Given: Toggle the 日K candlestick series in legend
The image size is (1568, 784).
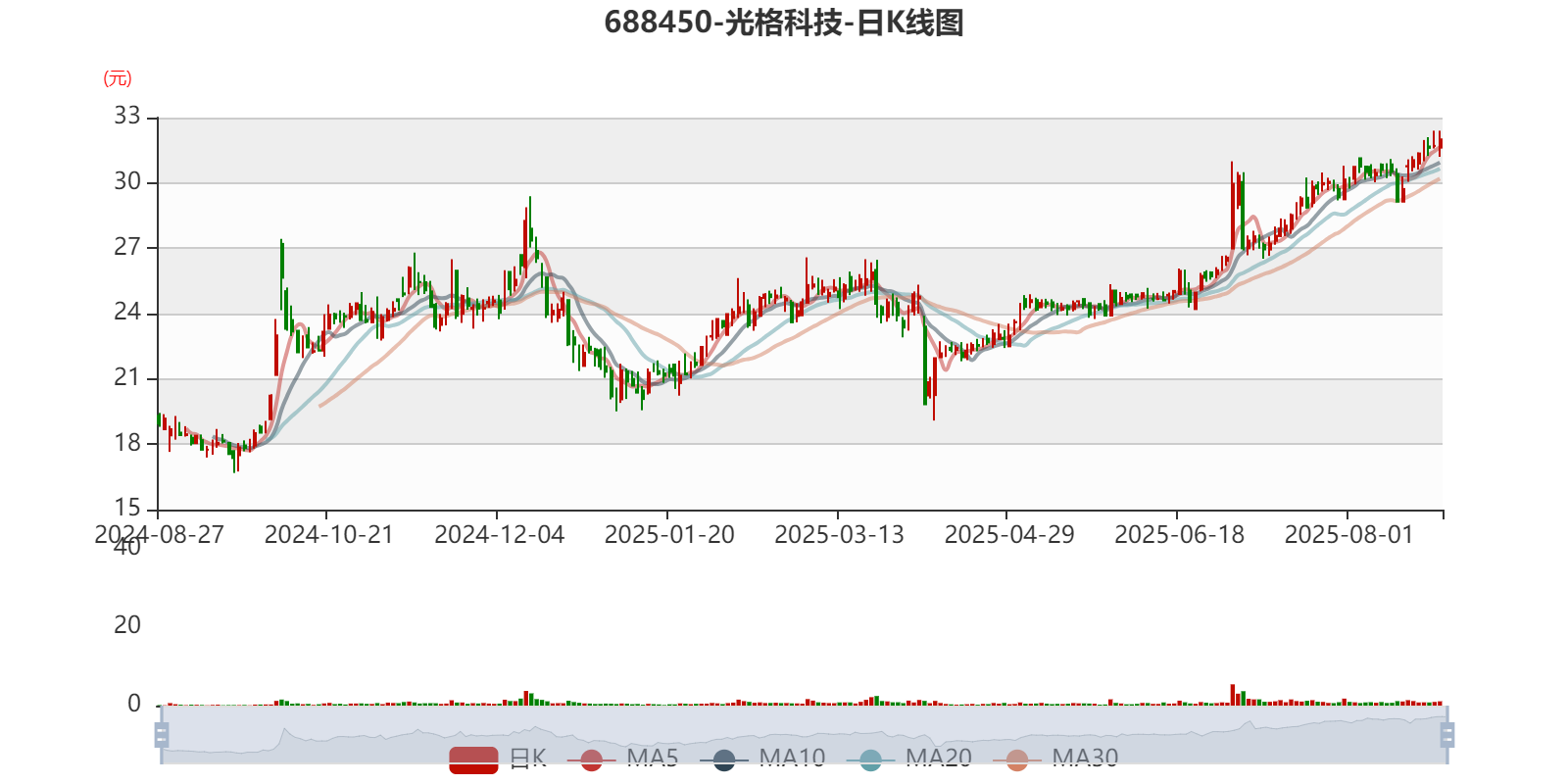Looking at the screenshot, I should tap(498, 759).
